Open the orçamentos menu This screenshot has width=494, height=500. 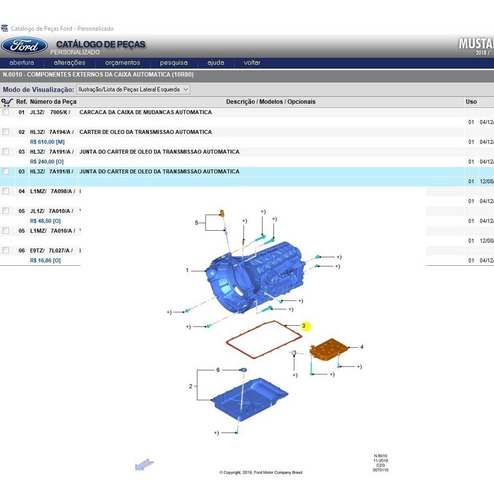(122, 63)
